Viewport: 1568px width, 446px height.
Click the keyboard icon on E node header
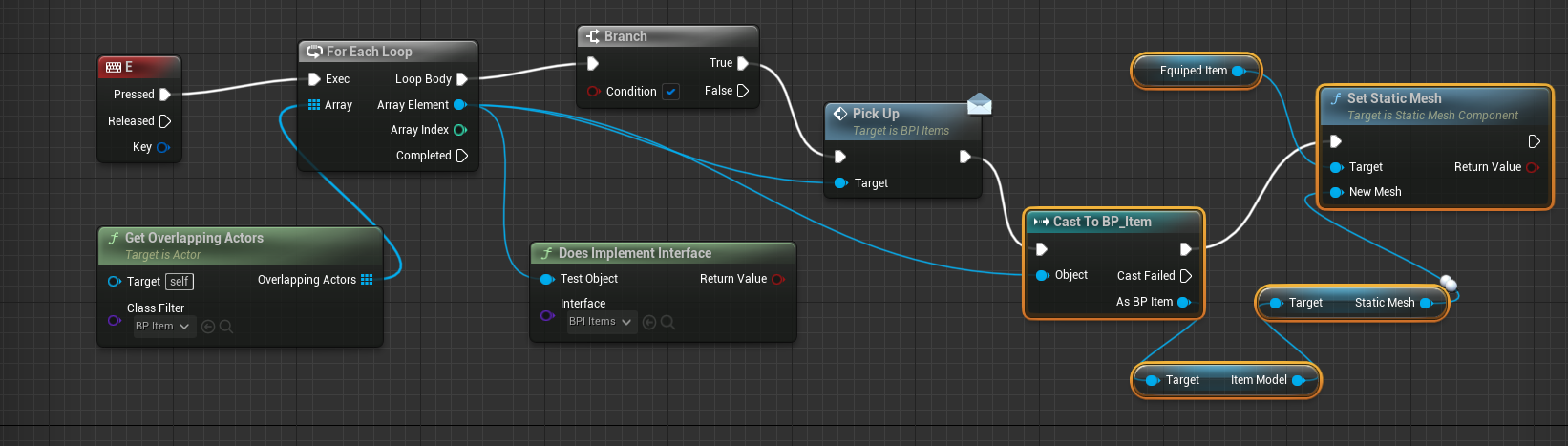point(114,67)
